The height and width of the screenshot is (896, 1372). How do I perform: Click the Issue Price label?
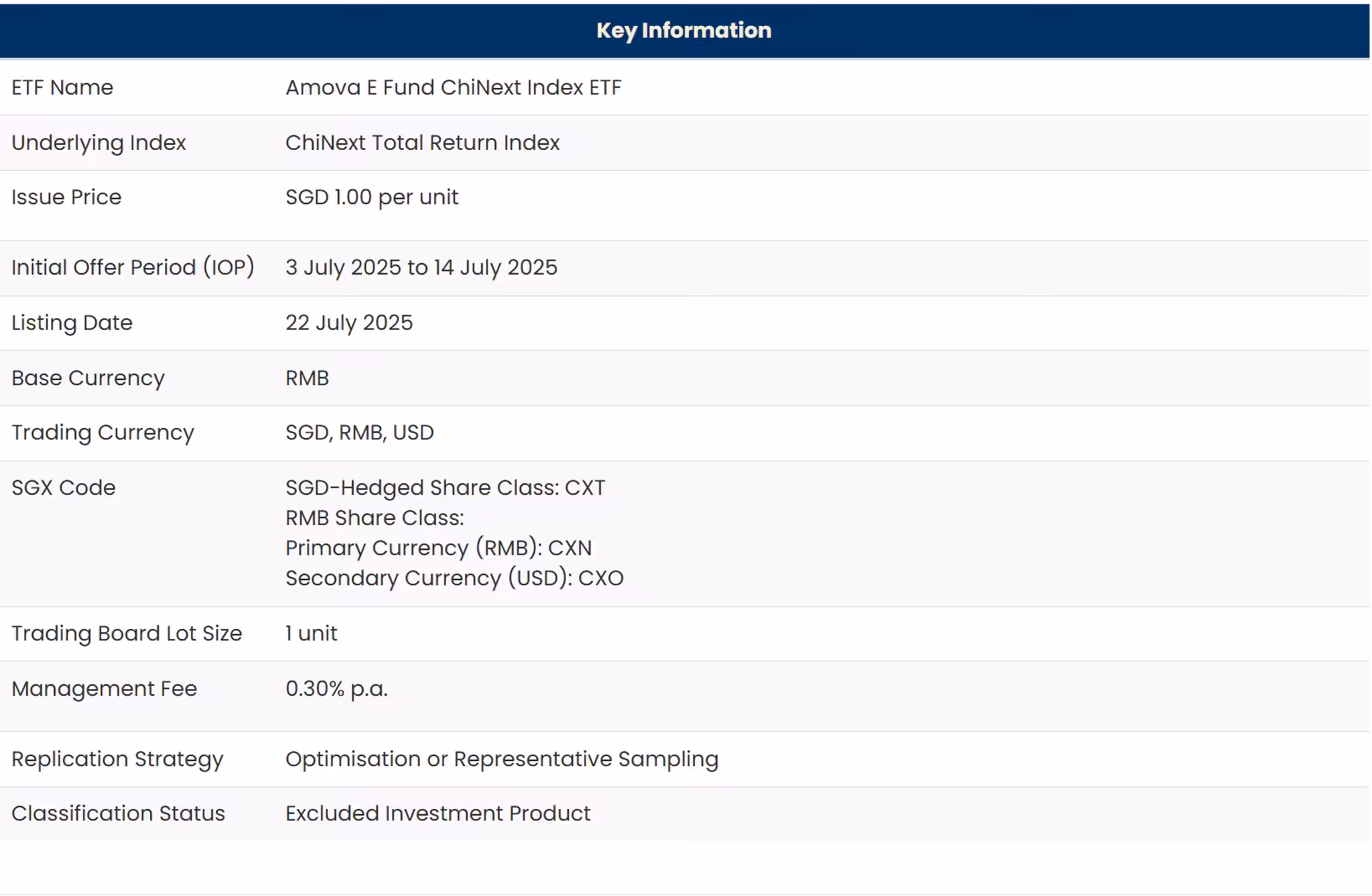[x=66, y=198]
